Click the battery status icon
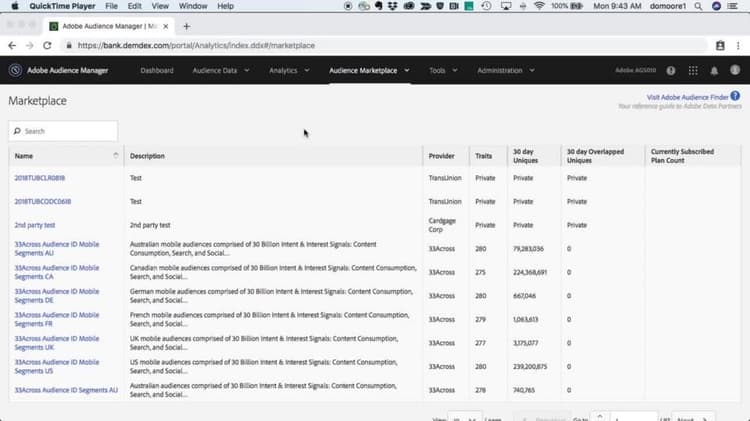The height and width of the screenshot is (421, 750). [x=576, y=6]
